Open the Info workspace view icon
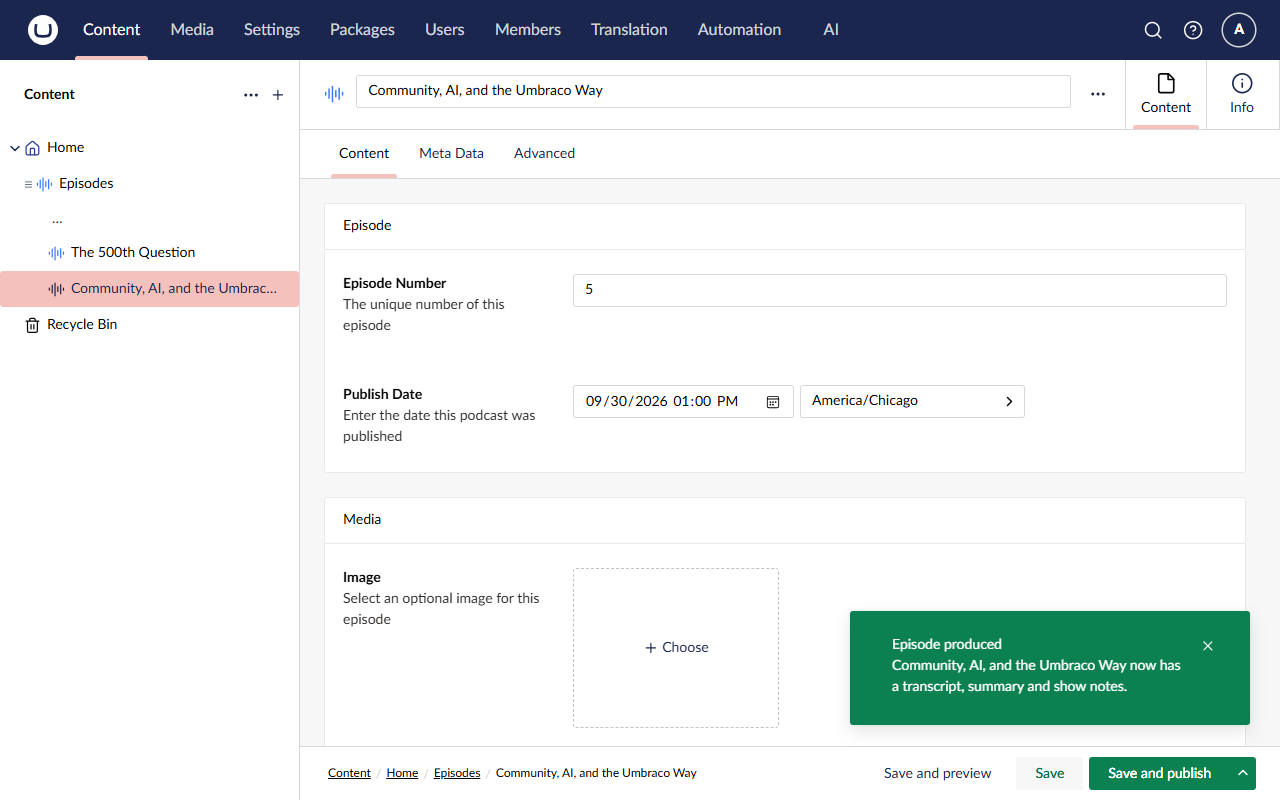The image size is (1280, 800). [x=1242, y=95]
